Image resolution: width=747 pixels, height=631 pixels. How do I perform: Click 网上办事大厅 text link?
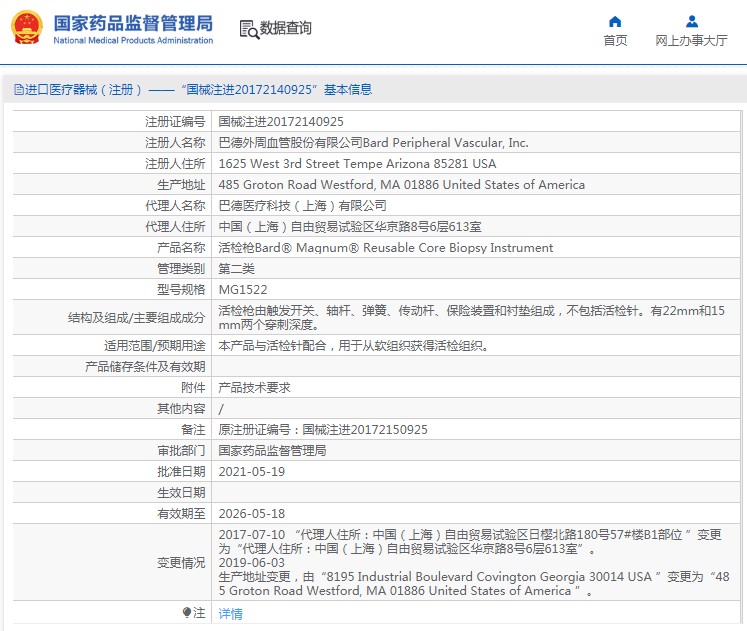coord(691,40)
